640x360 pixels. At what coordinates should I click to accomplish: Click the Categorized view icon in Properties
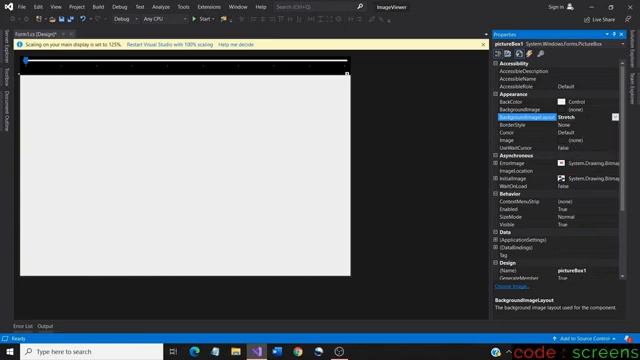tap(498, 54)
